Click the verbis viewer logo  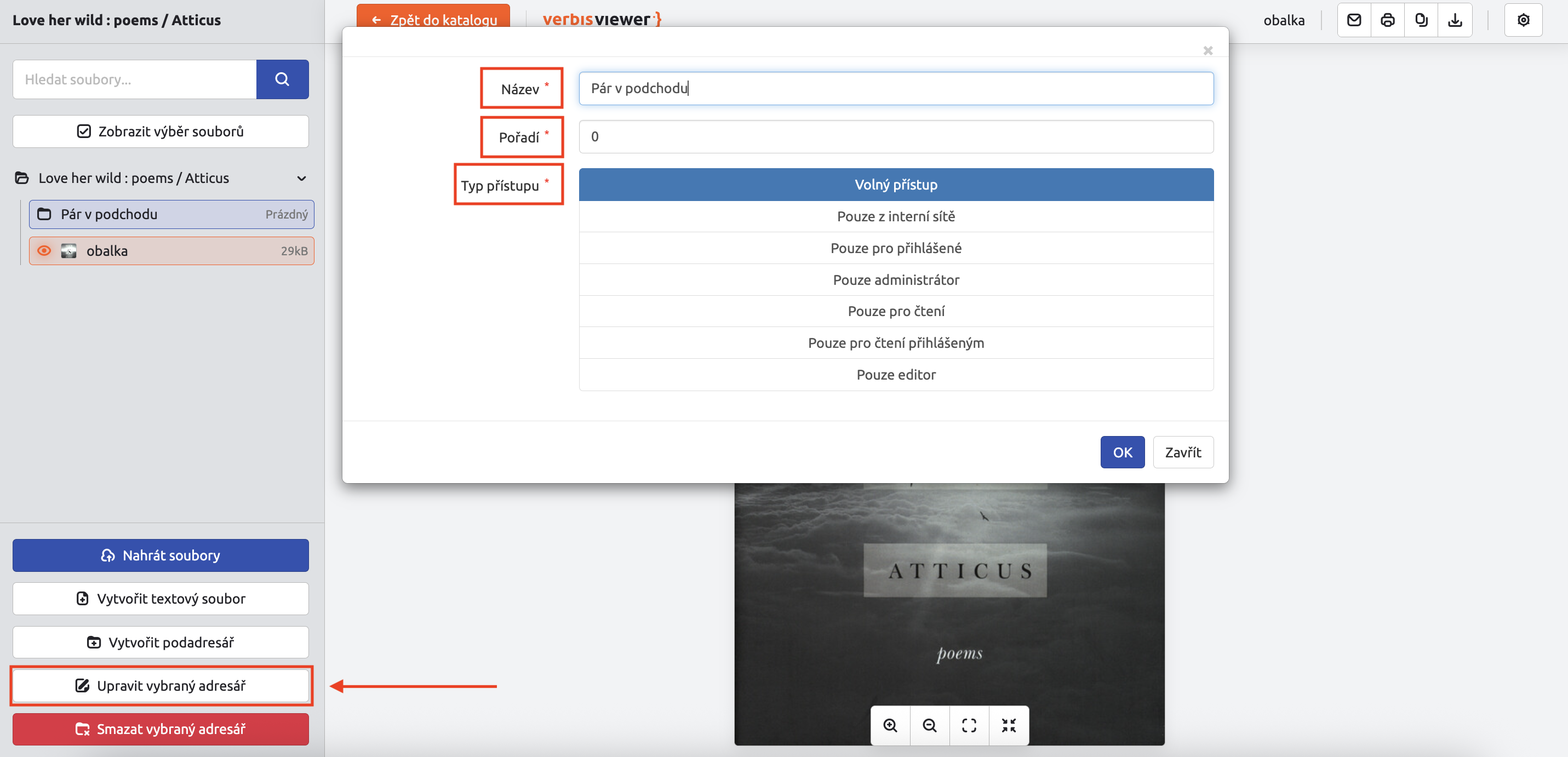point(602,19)
